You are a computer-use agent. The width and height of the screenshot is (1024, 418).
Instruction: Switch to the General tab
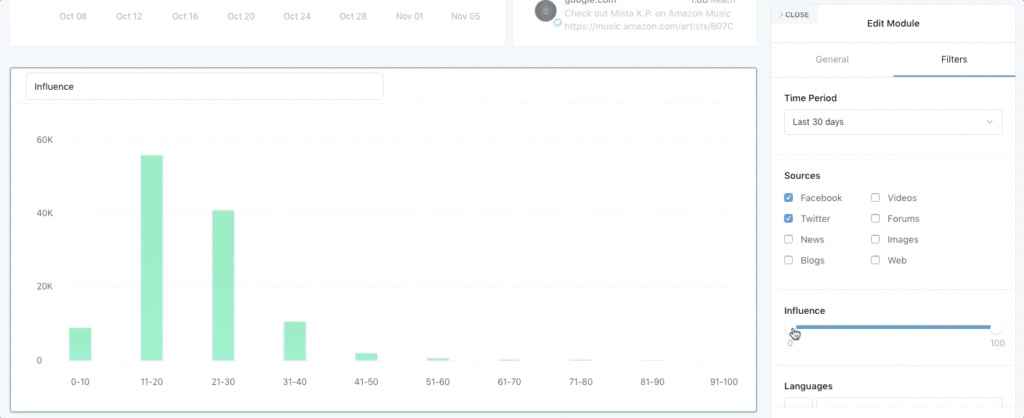(x=832, y=59)
